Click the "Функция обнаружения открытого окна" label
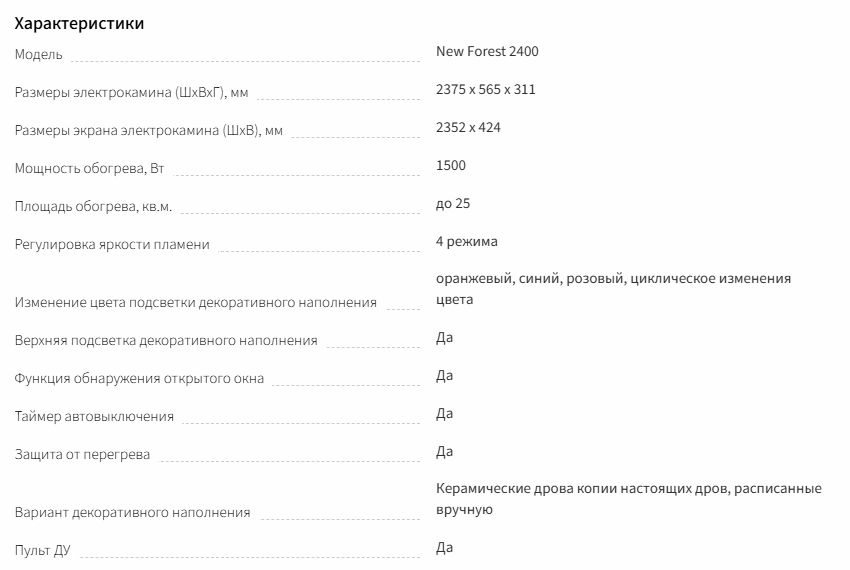The width and height of the screenshot is (850, 570). coord(139,379)
